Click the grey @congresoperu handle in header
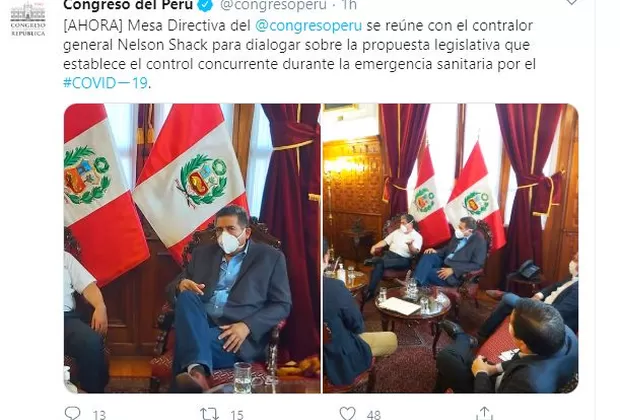 (273, 5)
